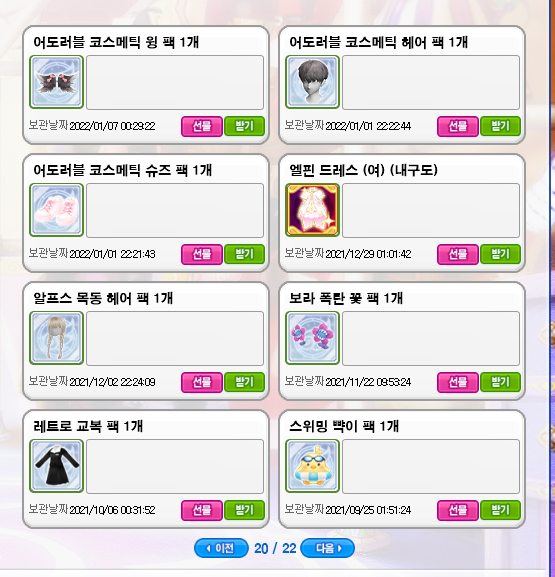Click 받기 for the 엘핀 드레스 item

[x=501, y=254]
